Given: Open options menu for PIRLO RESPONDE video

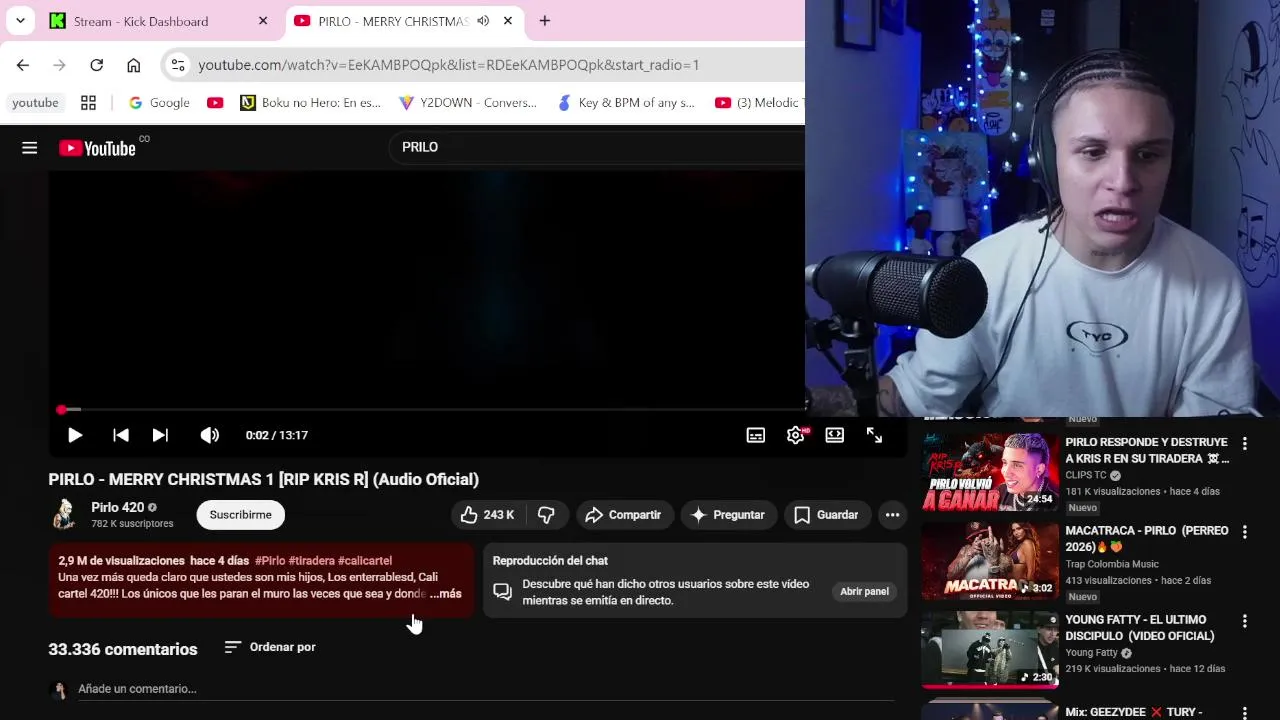Looking at the screenshot, I should [x=1245, y=443].
